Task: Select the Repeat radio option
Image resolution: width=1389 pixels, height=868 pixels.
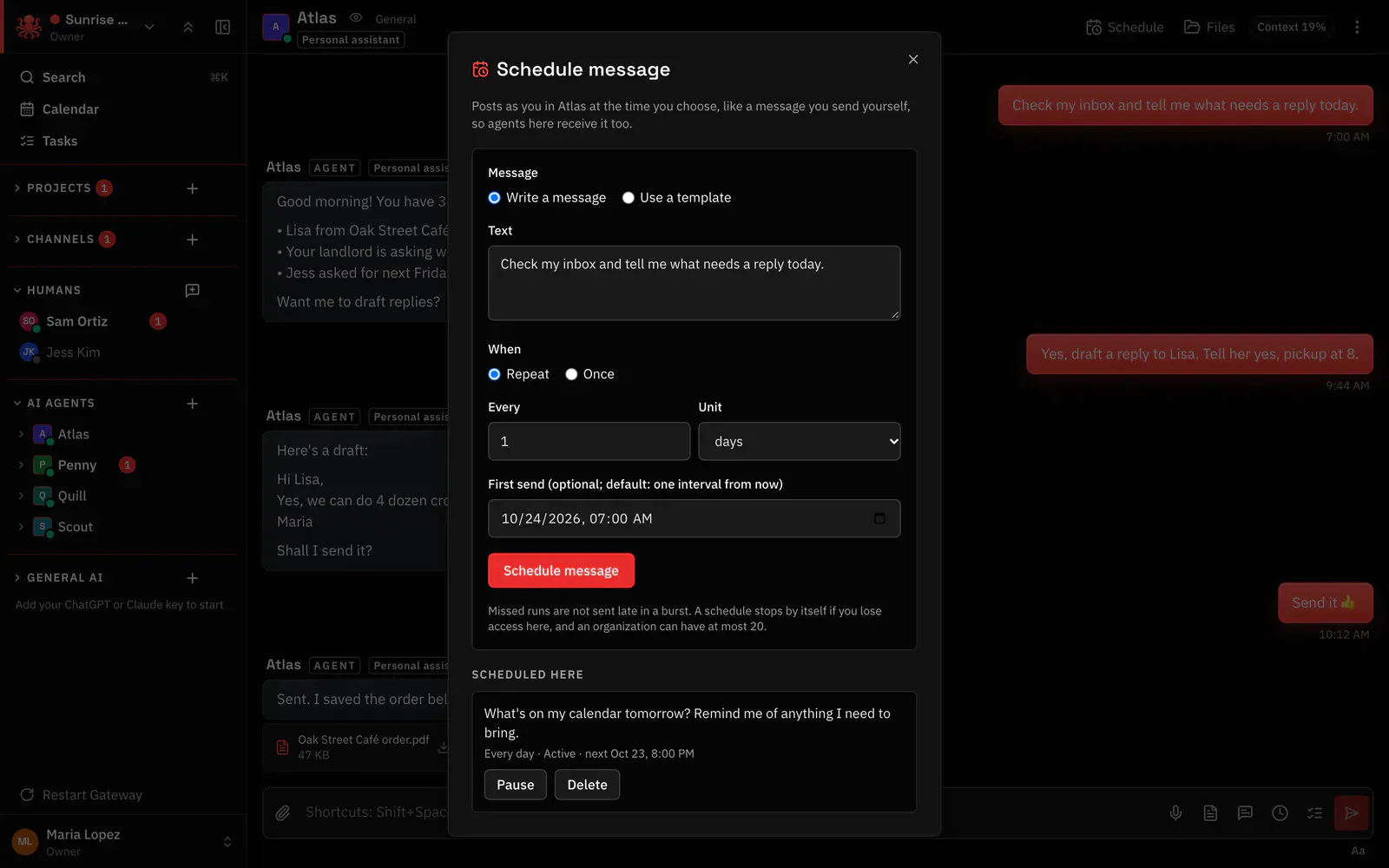Action: (495, 374)
